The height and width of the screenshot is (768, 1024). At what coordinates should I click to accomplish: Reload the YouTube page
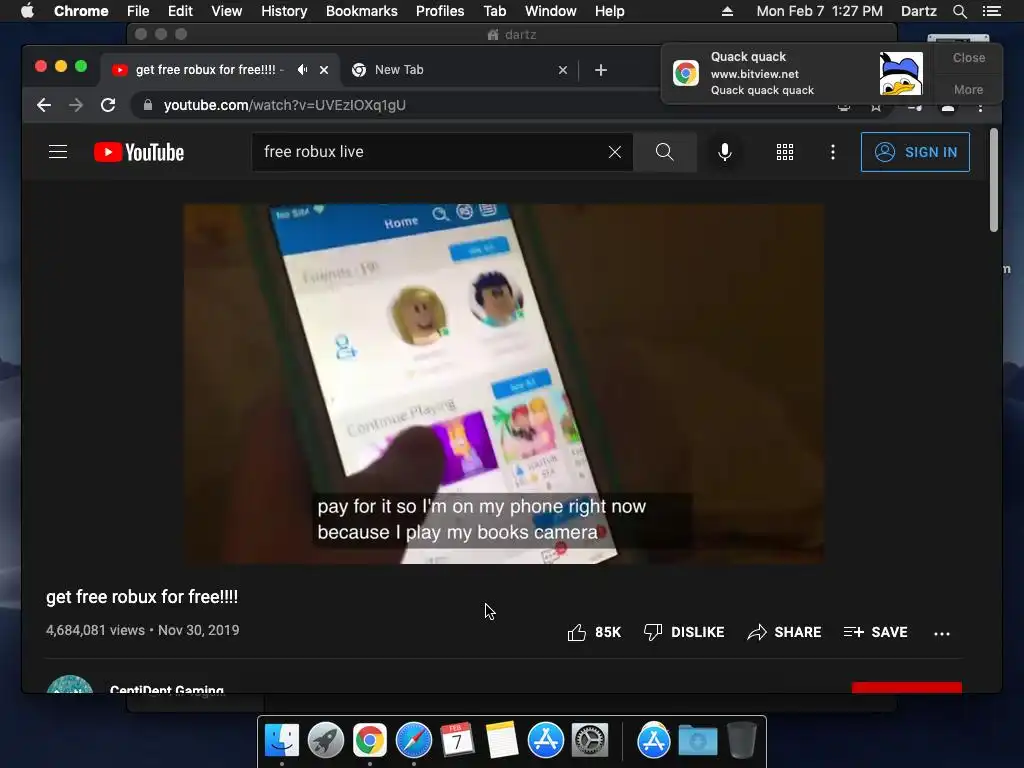pyautogui.click(x=108, y=105)
